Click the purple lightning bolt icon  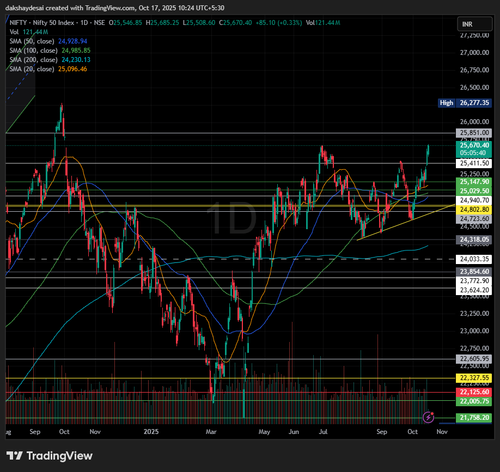click(428, 417)
